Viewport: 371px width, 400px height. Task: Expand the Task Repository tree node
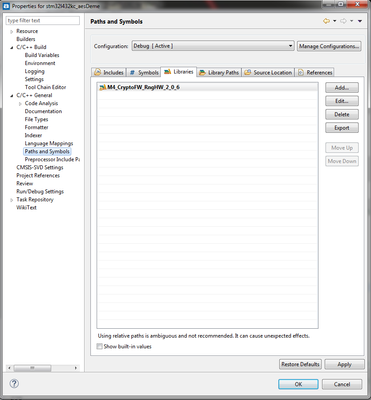click(x=12, y=200)
